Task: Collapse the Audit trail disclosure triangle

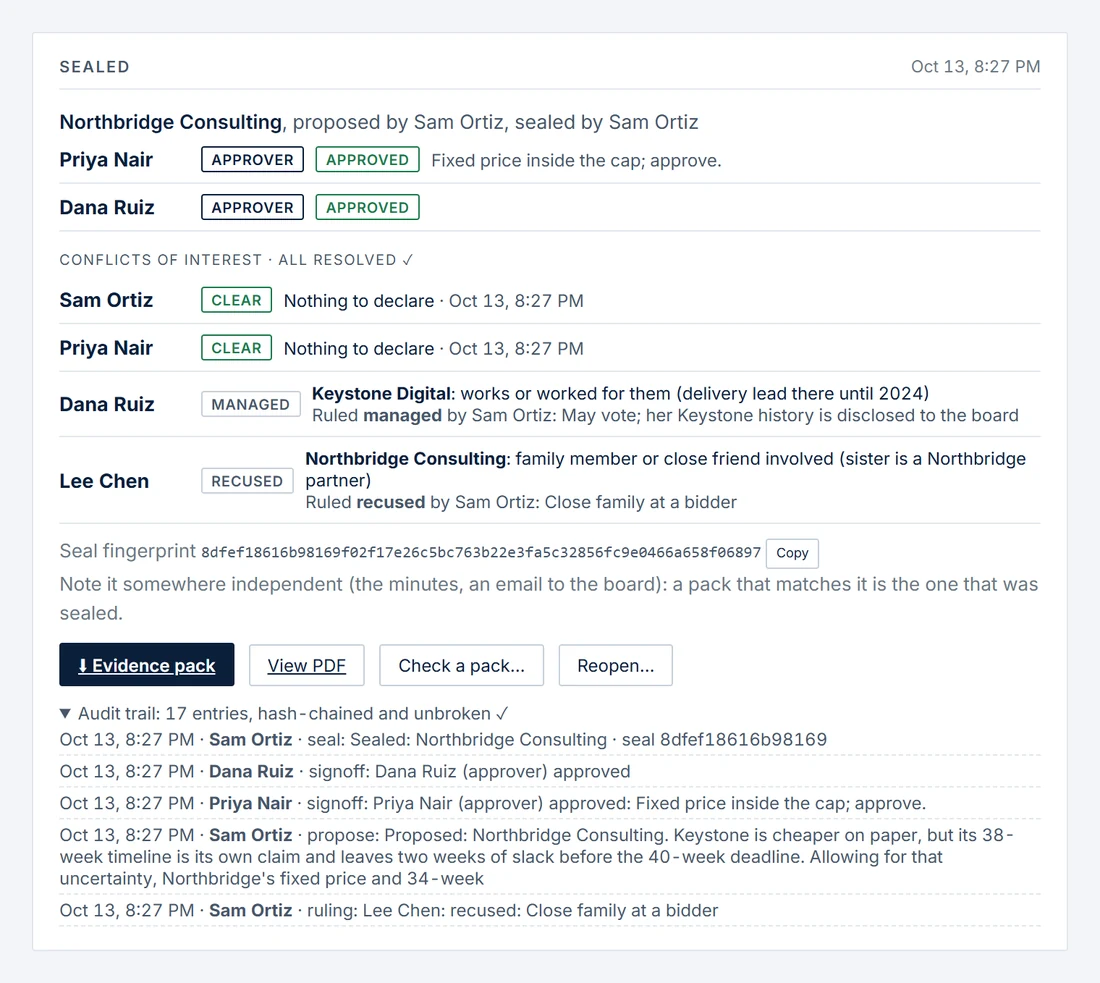Action: (65, 714)
